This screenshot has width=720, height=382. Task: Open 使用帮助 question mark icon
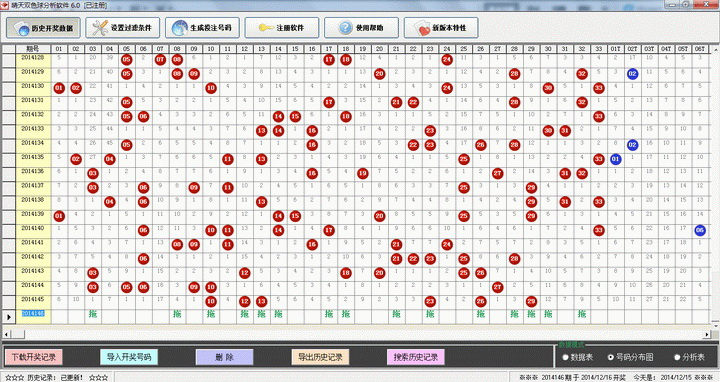click(x=345, y=28)
